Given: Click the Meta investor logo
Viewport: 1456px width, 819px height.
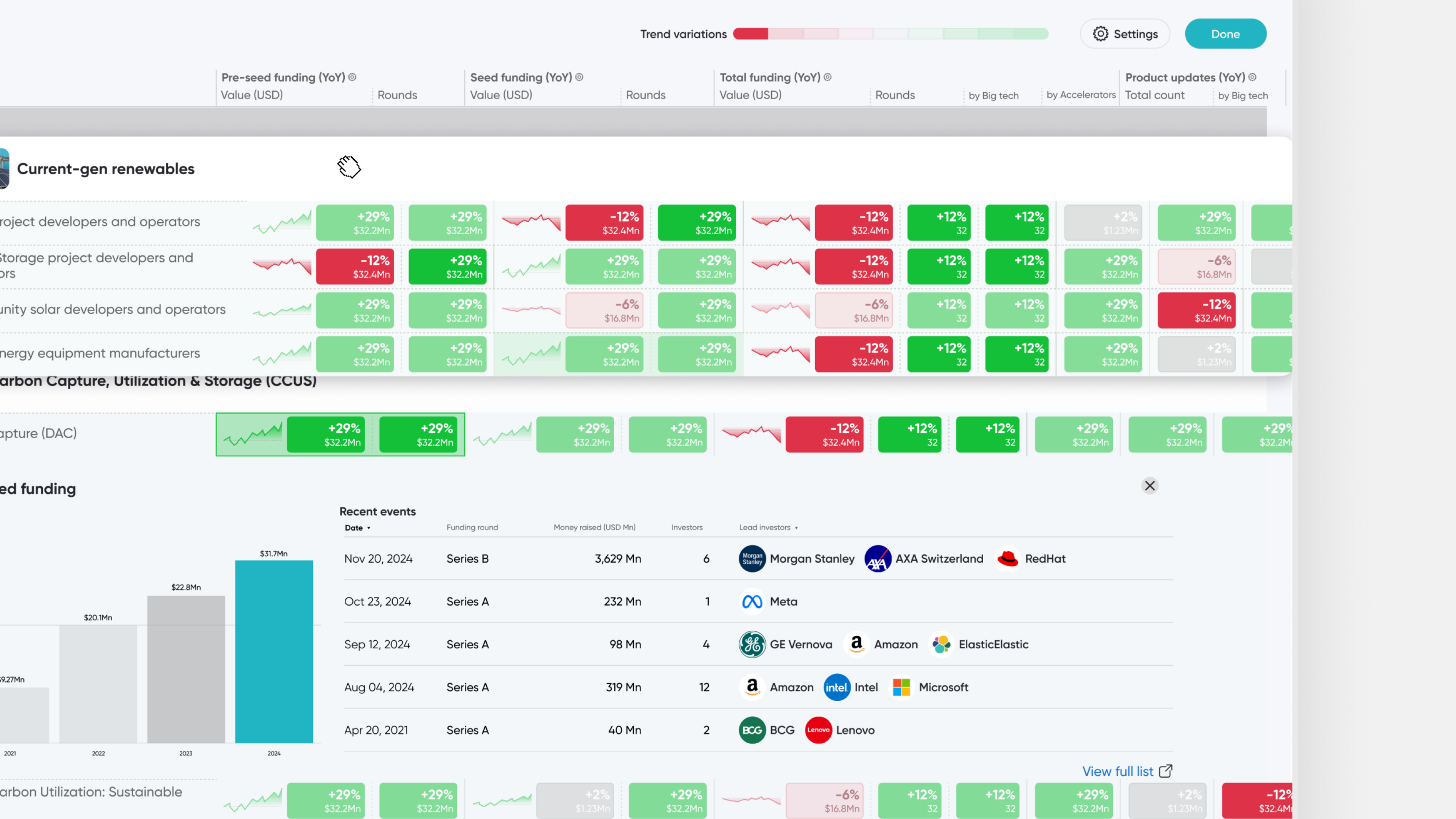Looking at the screenshot, I should coord(752,601).
